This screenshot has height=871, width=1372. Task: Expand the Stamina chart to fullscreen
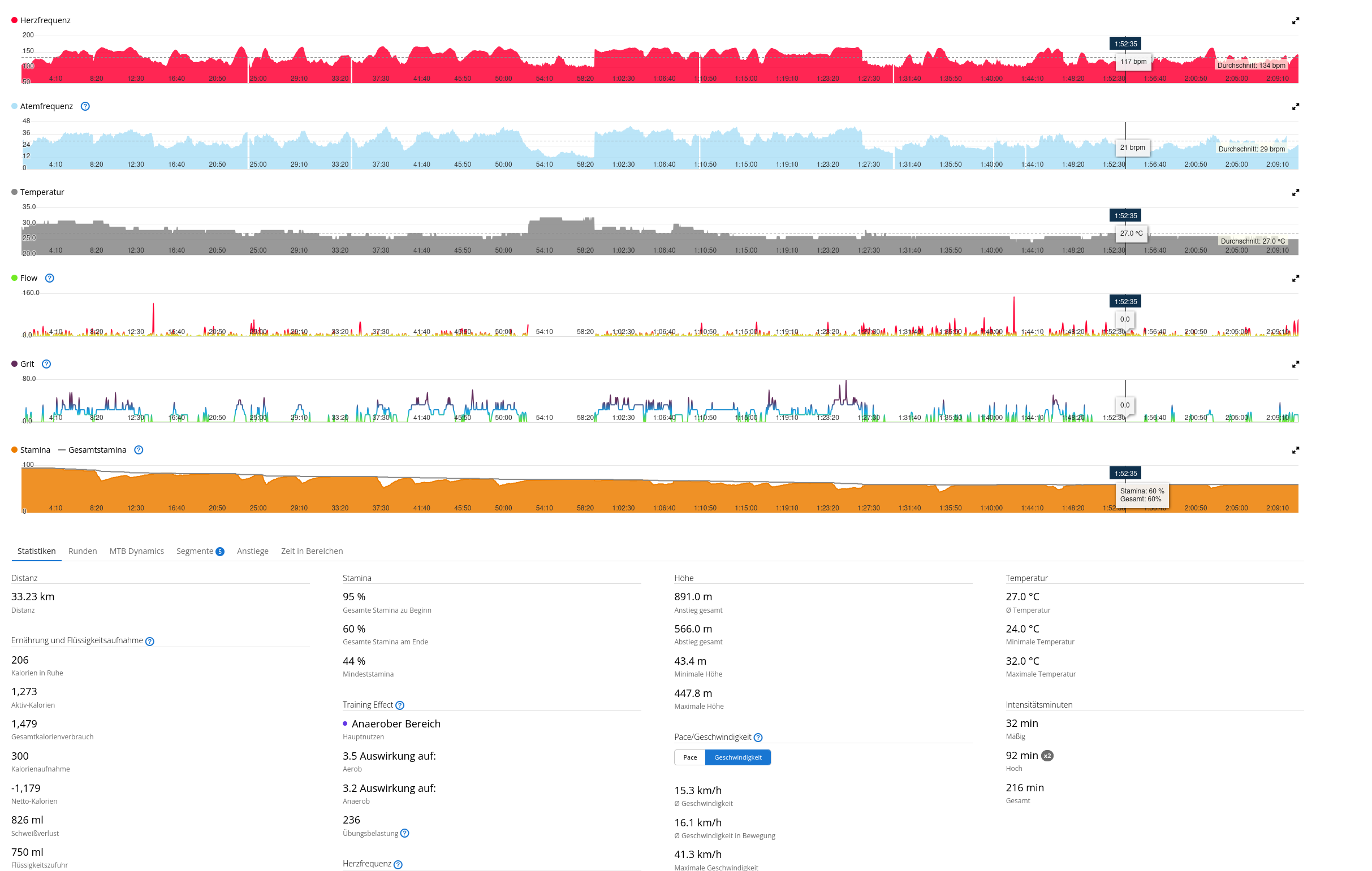[1295, 450]
